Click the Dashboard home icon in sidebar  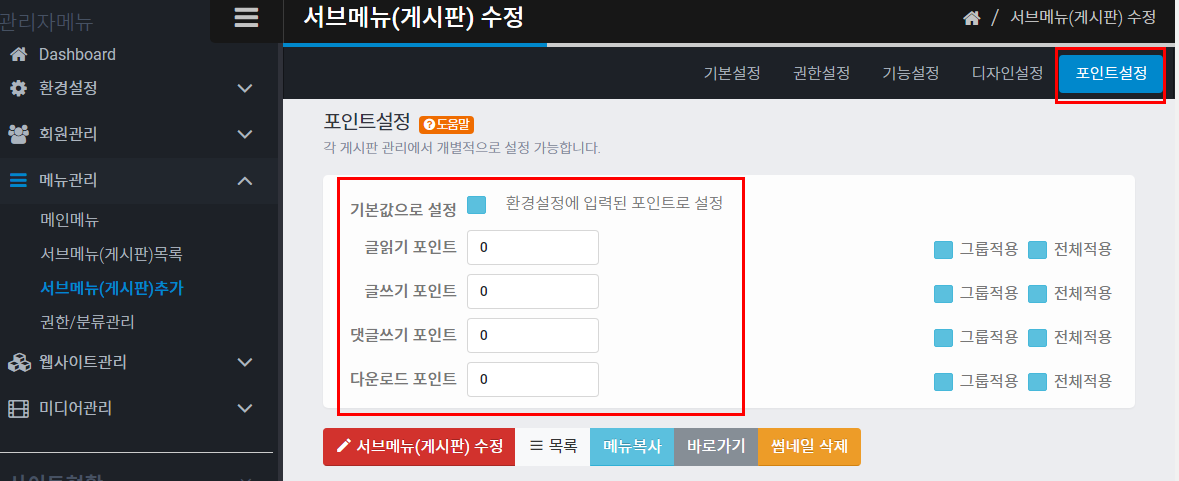pos(18,54)
